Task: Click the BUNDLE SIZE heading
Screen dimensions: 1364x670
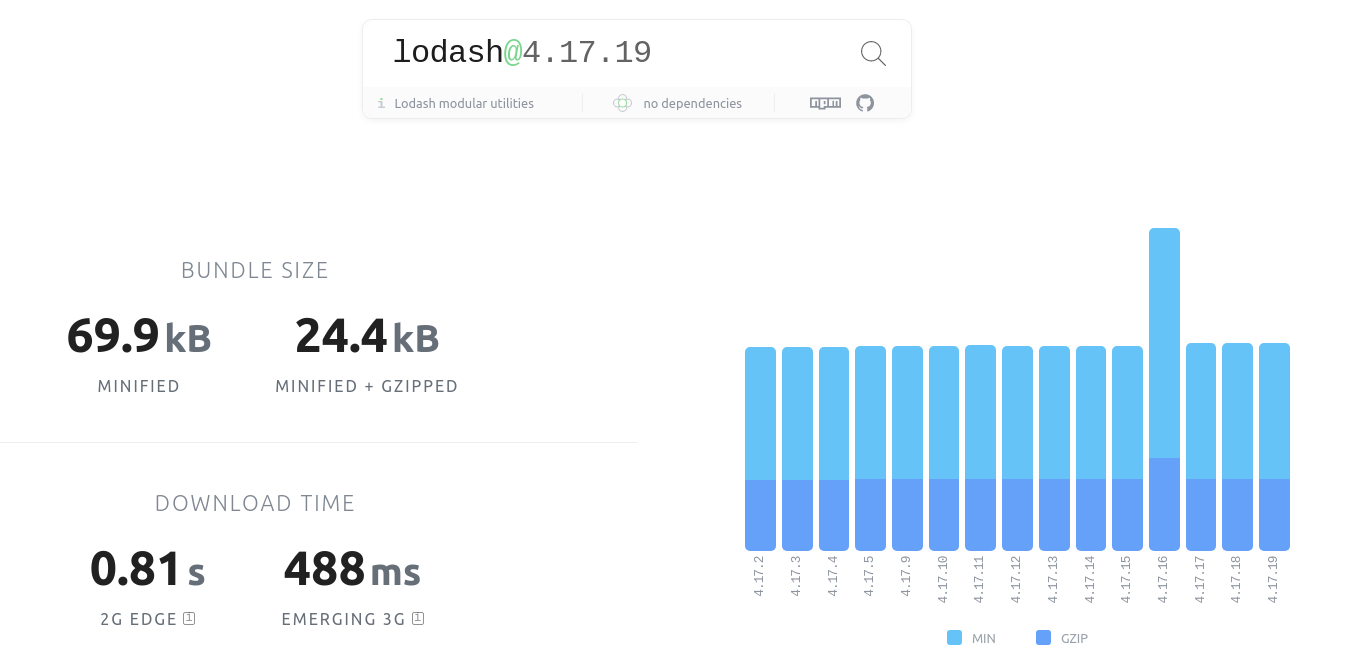Action: 255,270
